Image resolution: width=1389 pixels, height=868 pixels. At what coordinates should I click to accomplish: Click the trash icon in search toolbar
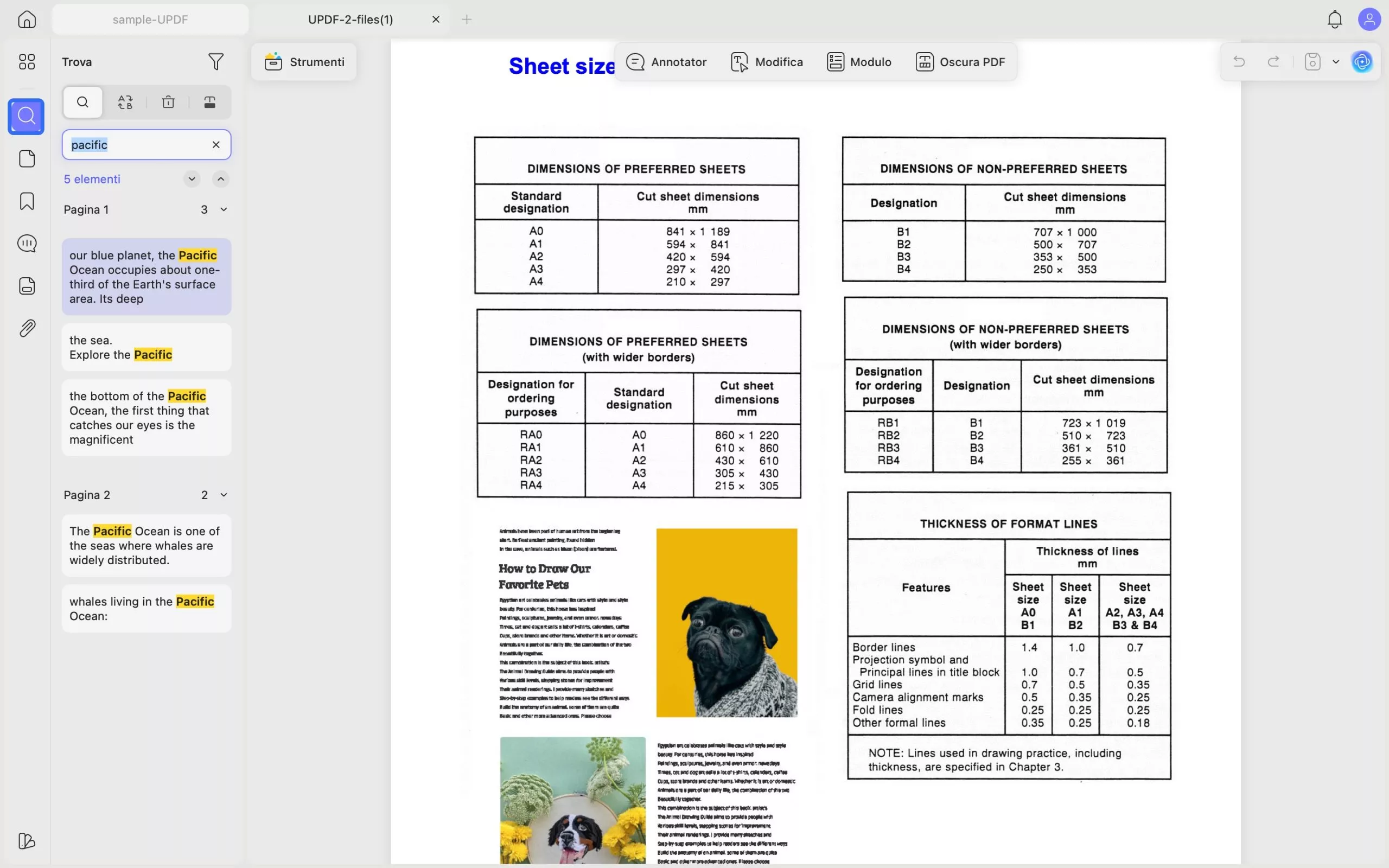coord(168,102)
